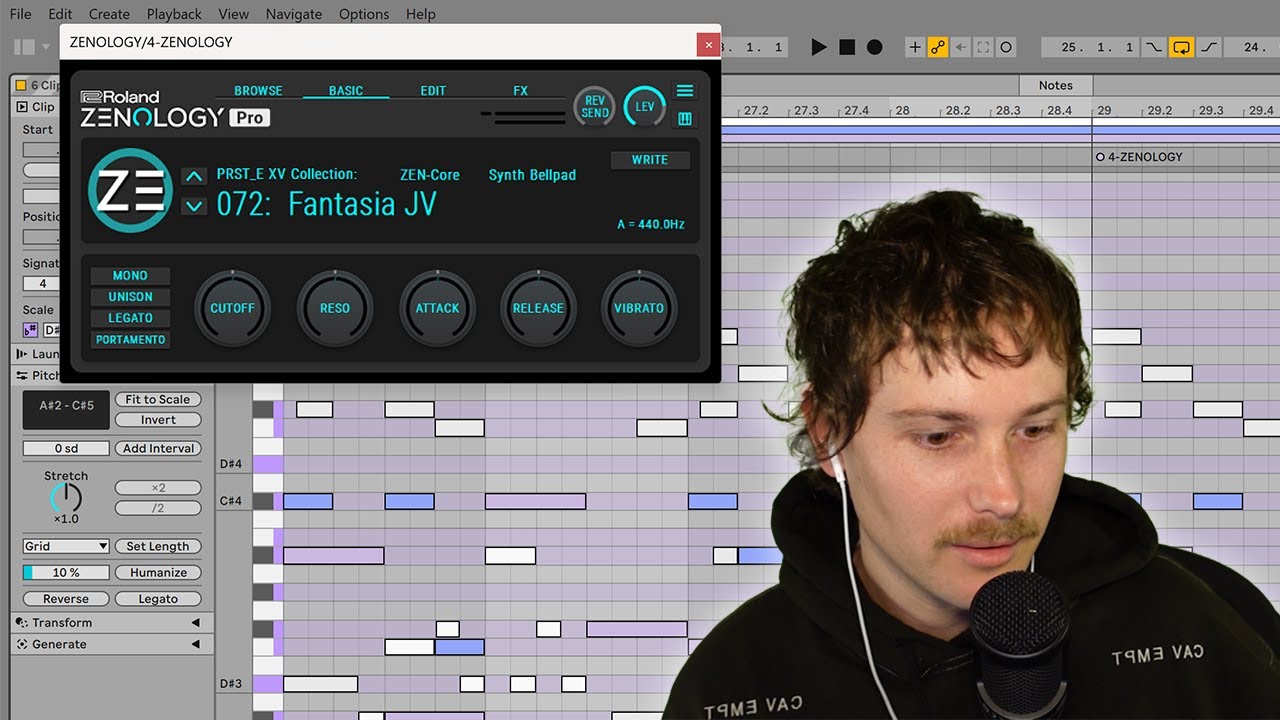Viewport: 1280px width, 720px height.
Task: Stop playback with the Stop button
Action: [x=847, y=47]
